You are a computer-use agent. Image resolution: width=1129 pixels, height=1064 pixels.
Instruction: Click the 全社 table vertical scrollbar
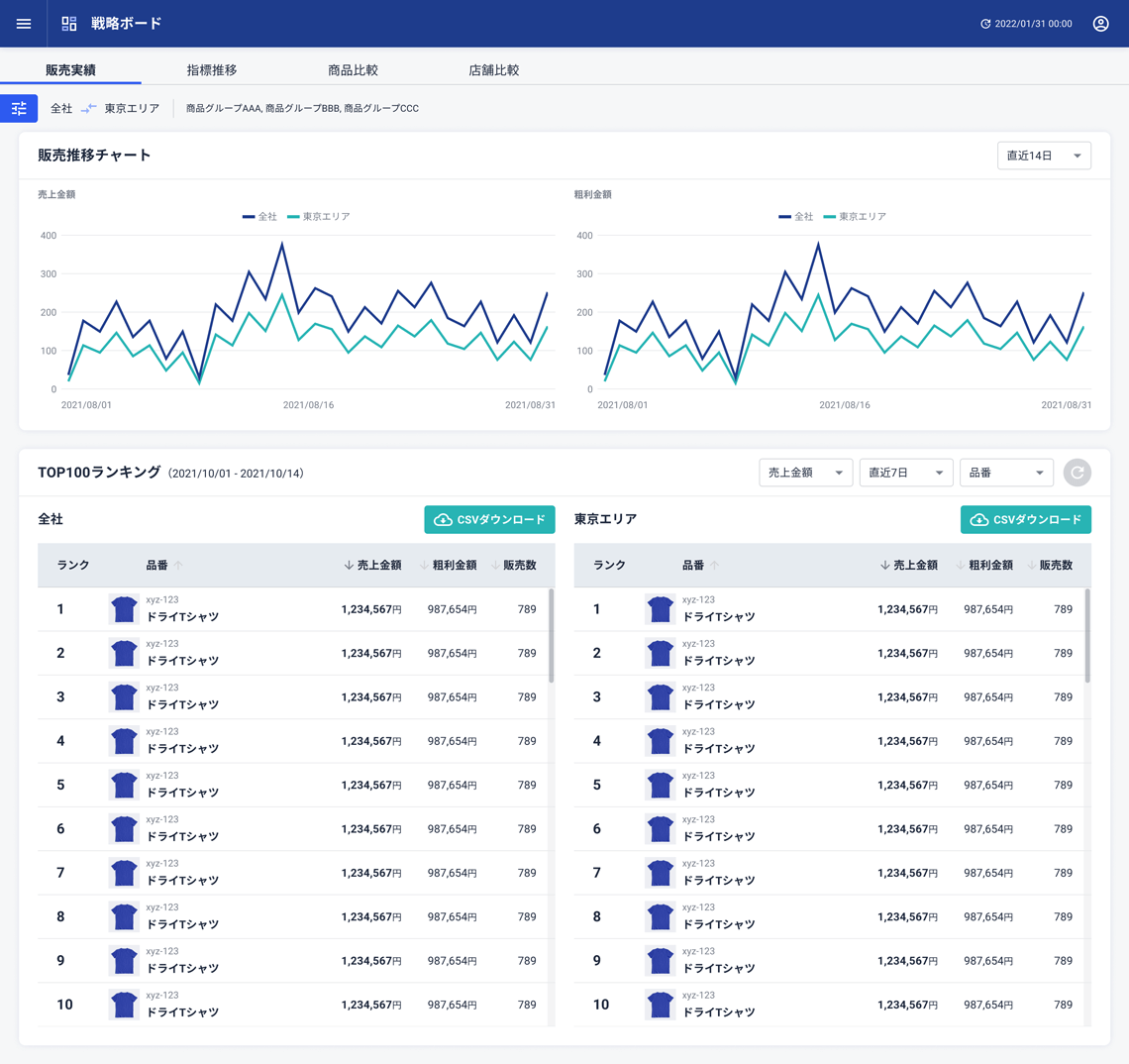551,636
